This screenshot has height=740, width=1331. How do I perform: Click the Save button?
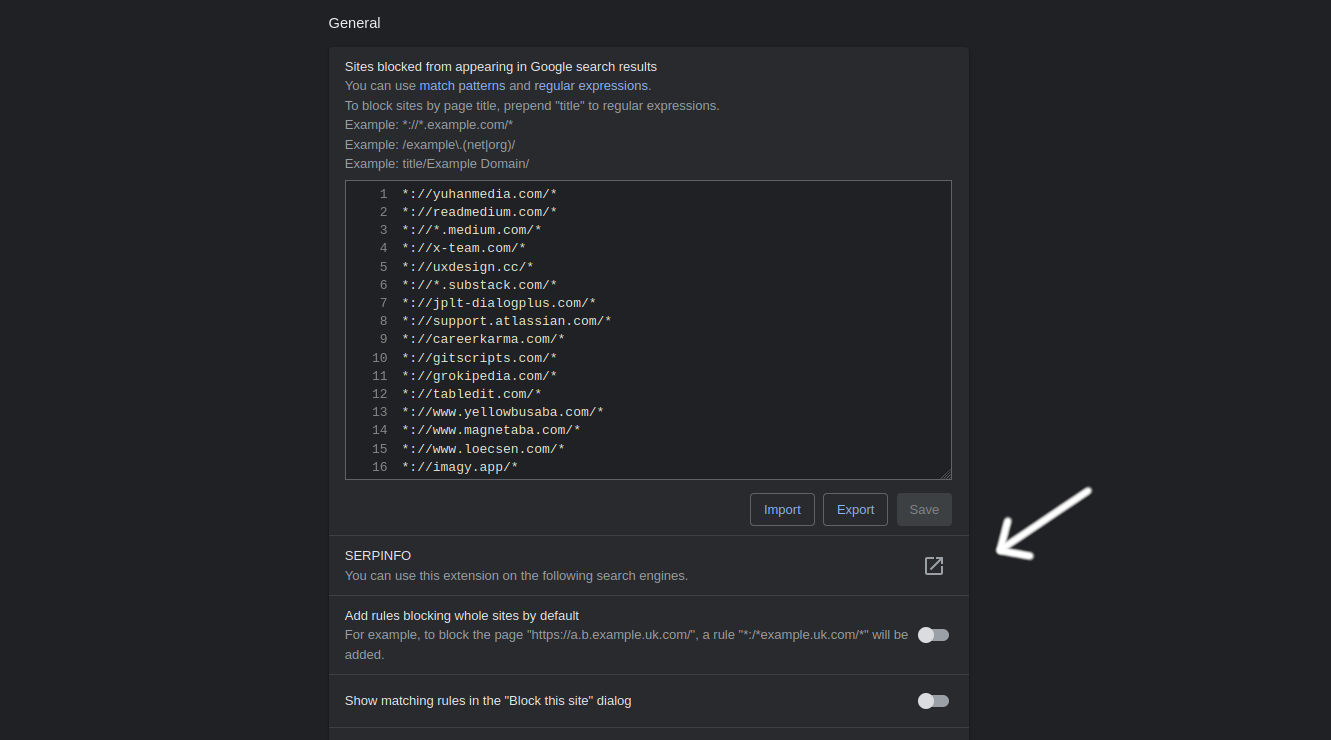pyautogui.click(x=923, y=510)
